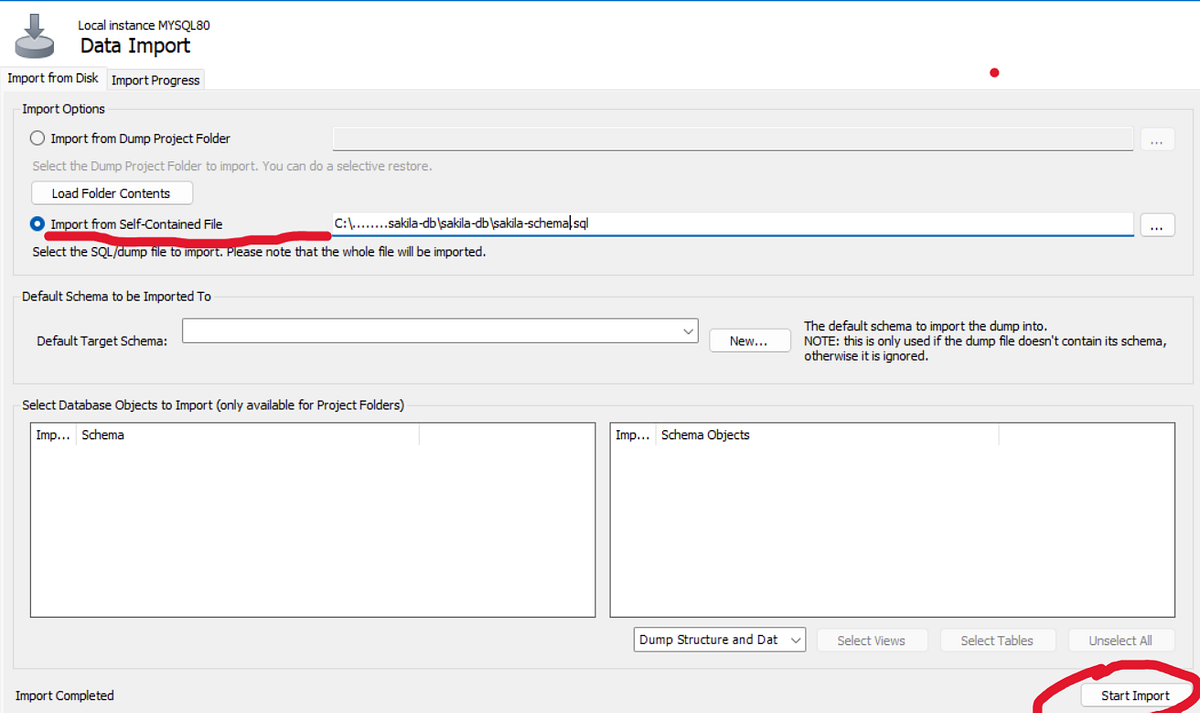Select Import from Self-Contained File radio
Screen dimensions: 1200x713
38,224
